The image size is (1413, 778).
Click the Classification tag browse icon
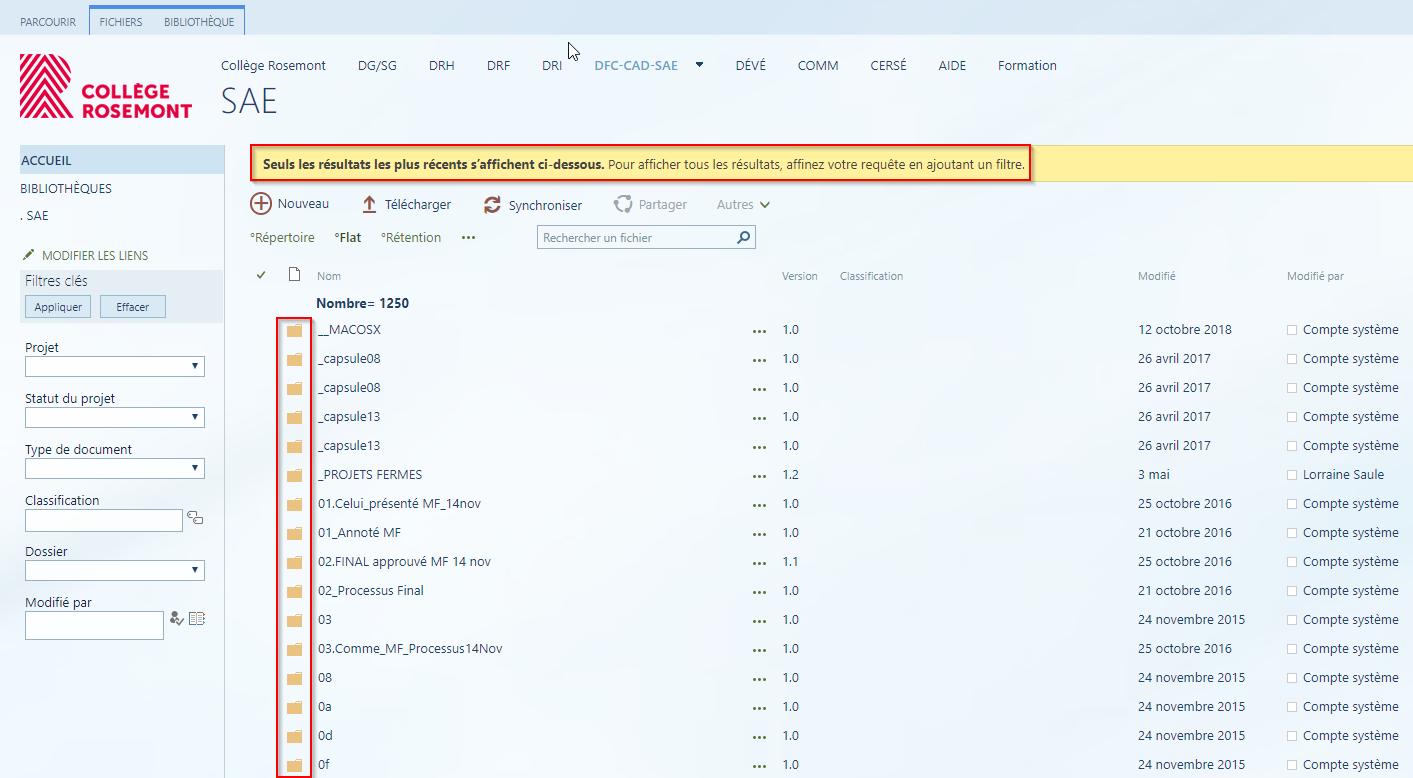pyautogui.click(x=195, y=518)
